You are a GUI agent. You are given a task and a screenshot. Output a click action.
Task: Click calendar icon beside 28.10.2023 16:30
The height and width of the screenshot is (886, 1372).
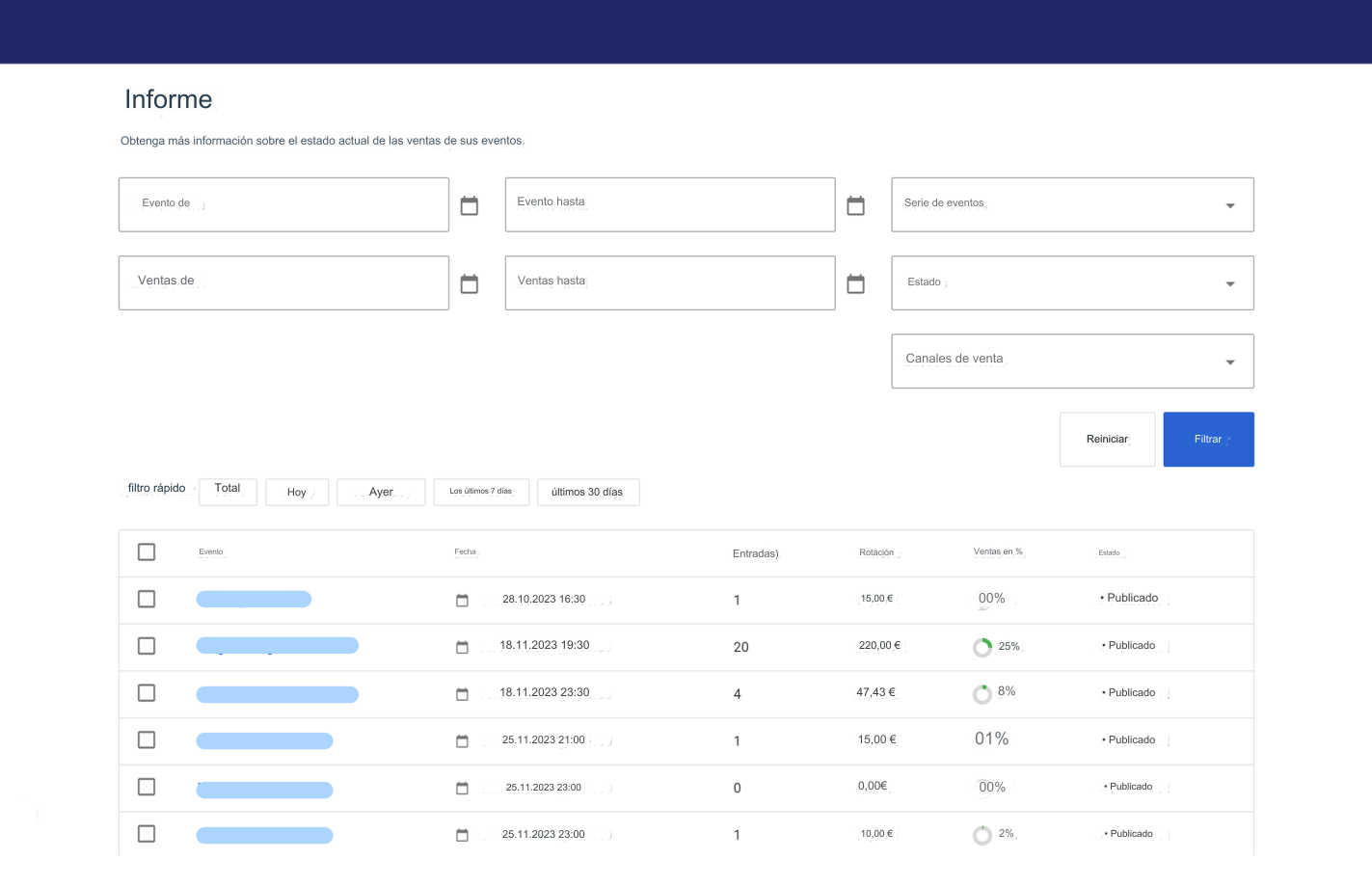click(462, 601)
